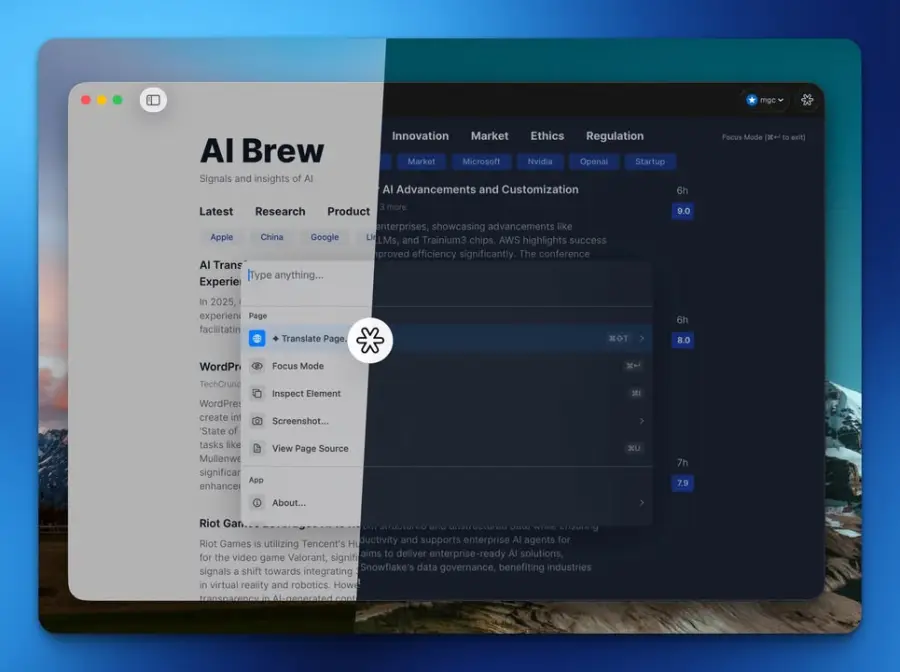
Task: Choose Screenshot... command
Action: point(449,421)
